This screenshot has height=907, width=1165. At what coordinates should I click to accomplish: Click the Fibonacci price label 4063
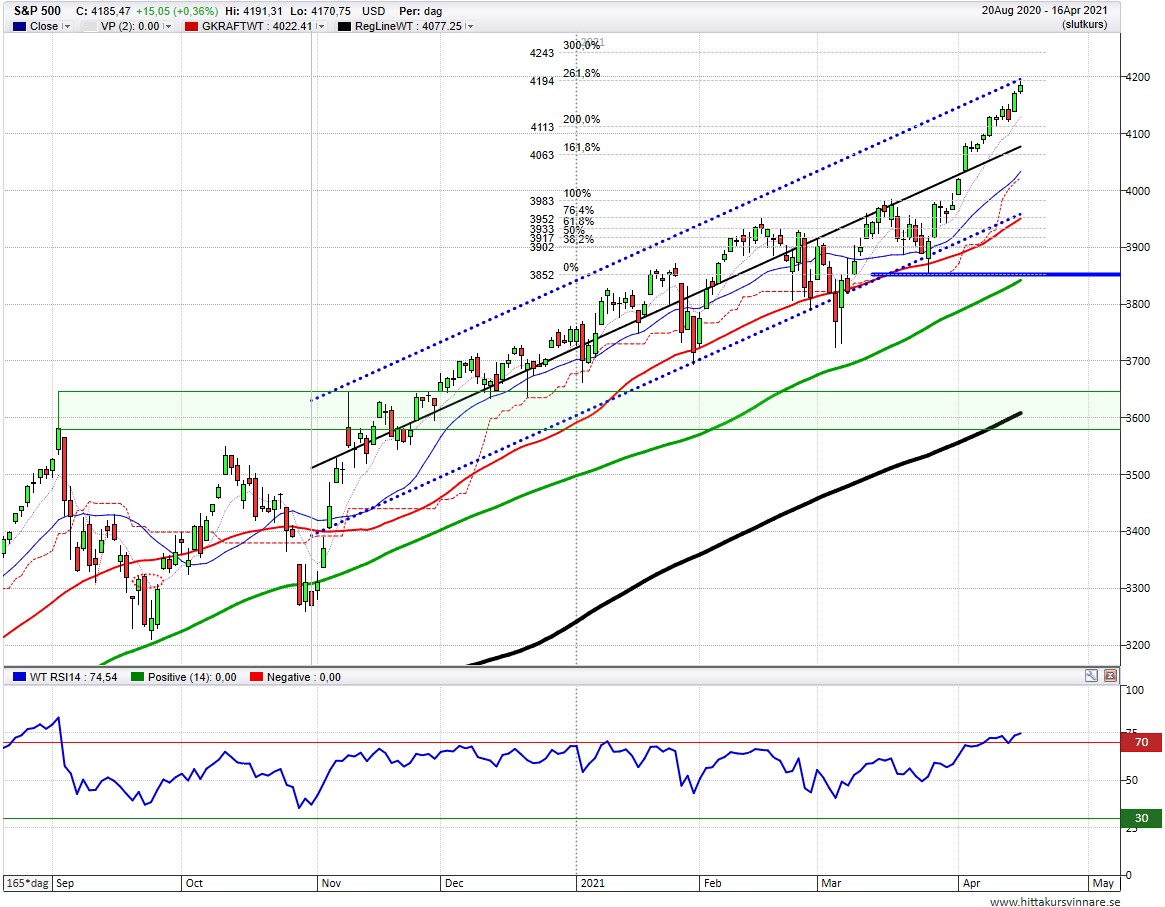pyautogui.click(x=542, y=155)
